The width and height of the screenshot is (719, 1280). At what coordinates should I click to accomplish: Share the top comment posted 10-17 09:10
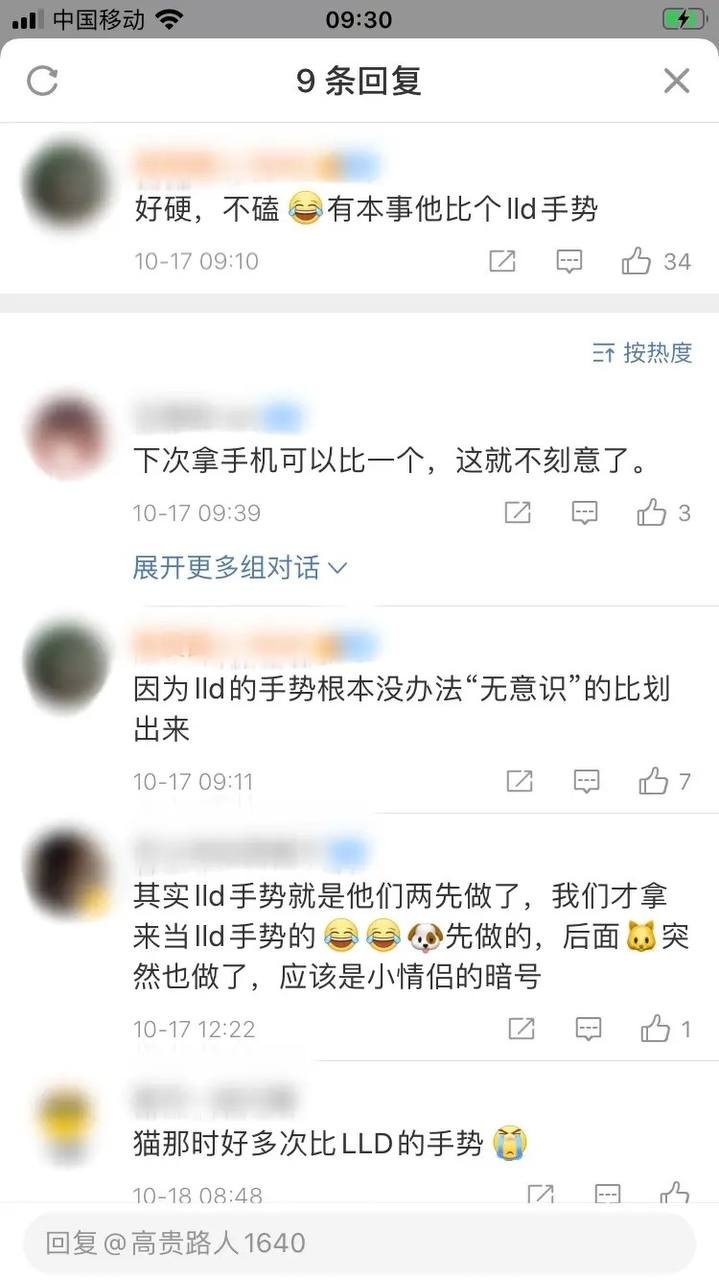pyautogui.click(x=502, y=262)
